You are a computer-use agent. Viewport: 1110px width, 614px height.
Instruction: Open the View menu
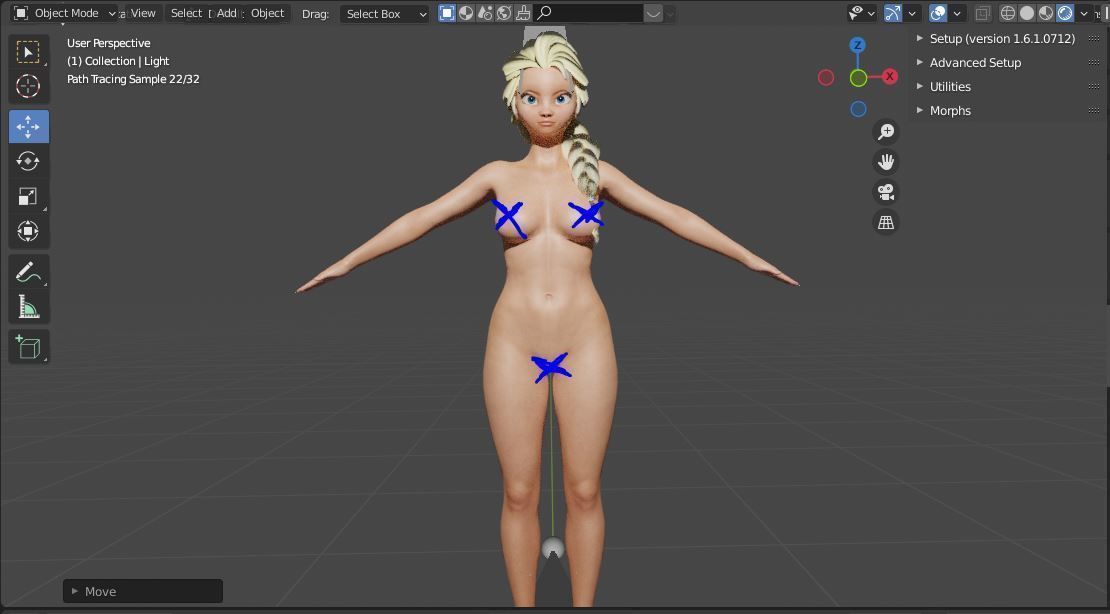click(x=143, y=13)
